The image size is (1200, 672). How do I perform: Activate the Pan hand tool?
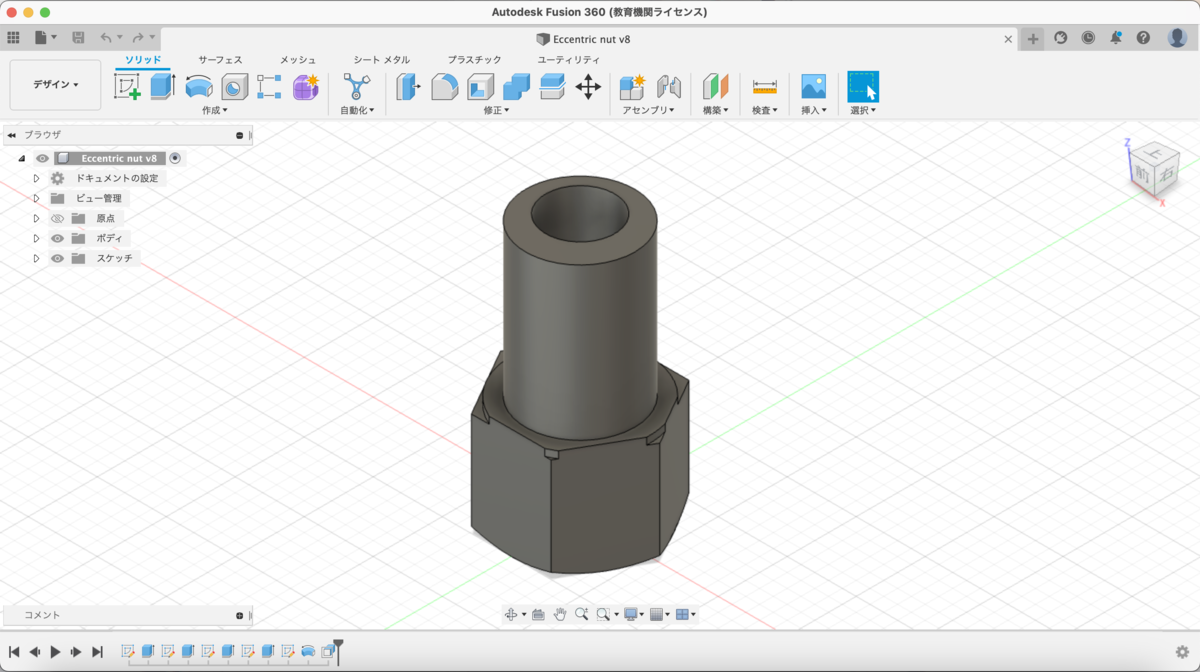(560, 614)
